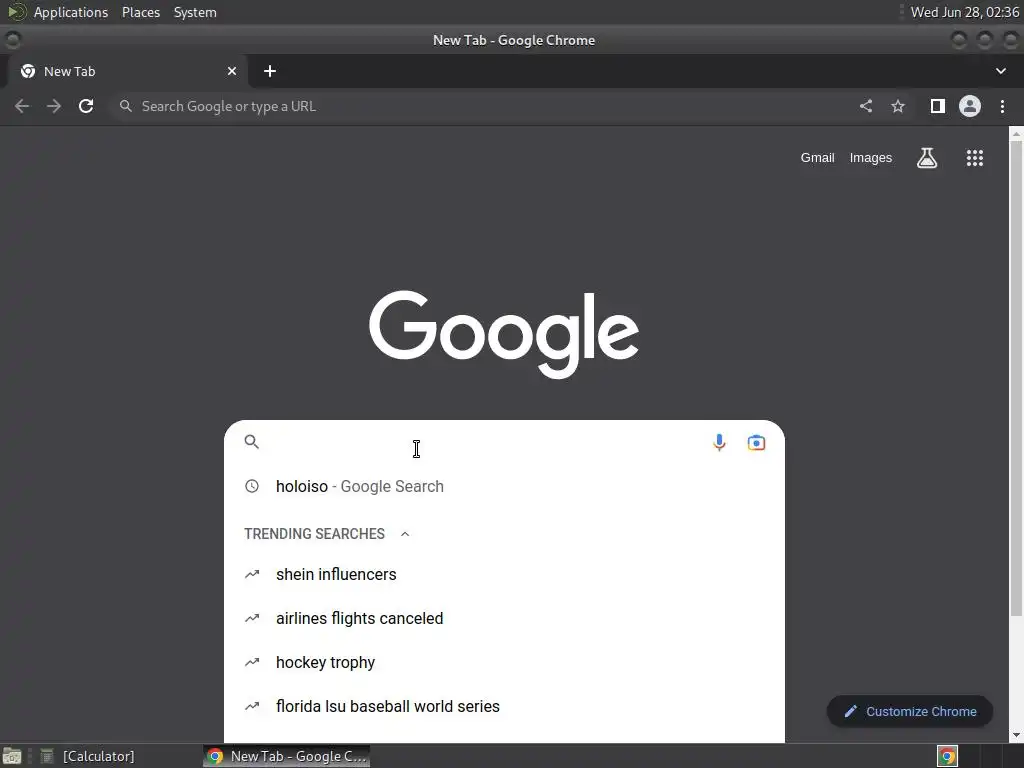Open the Gmail link
1024x768 pixels.
pos(818,157)
